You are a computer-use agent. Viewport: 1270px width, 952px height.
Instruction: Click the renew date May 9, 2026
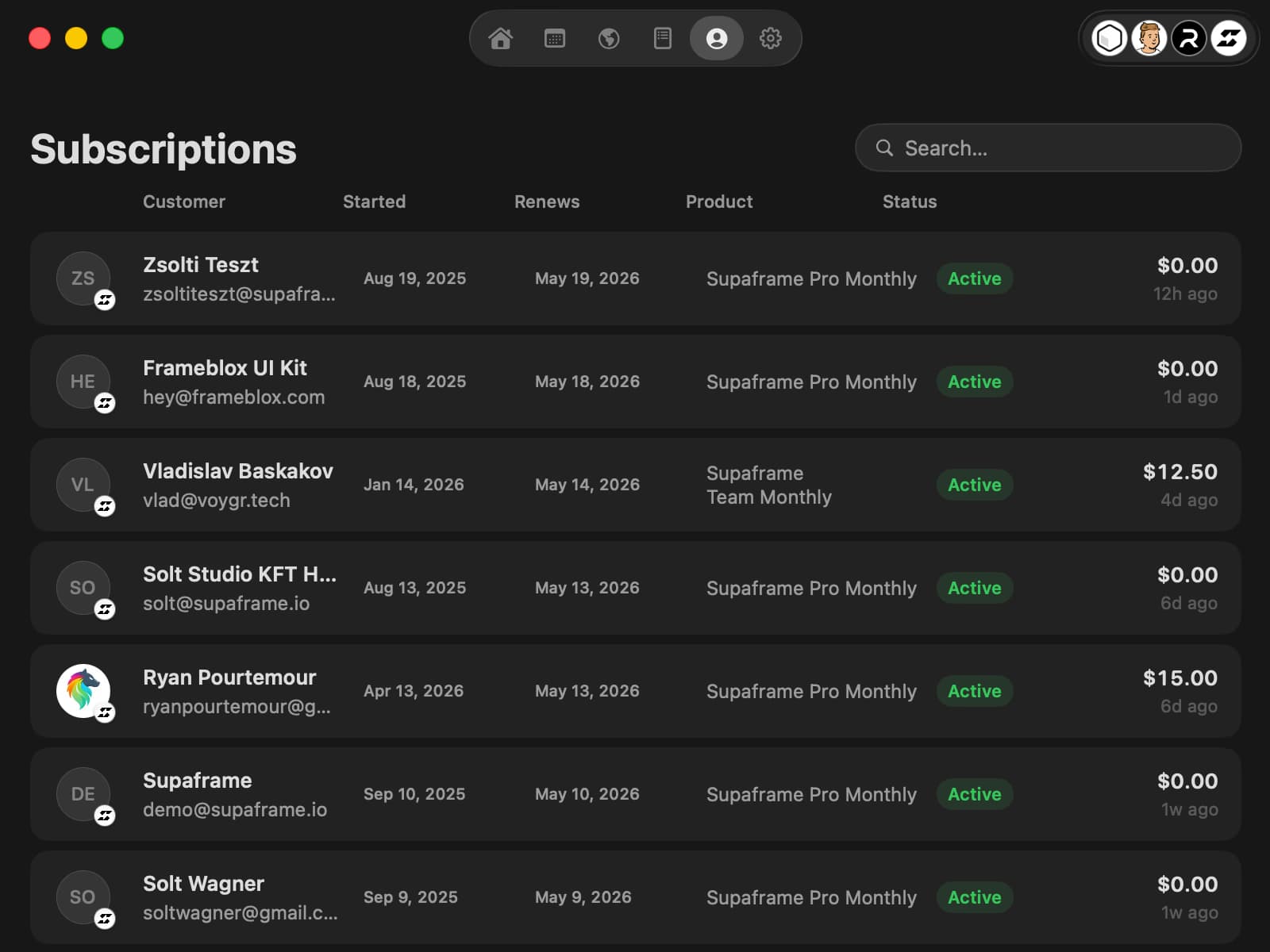pos(583,897)
